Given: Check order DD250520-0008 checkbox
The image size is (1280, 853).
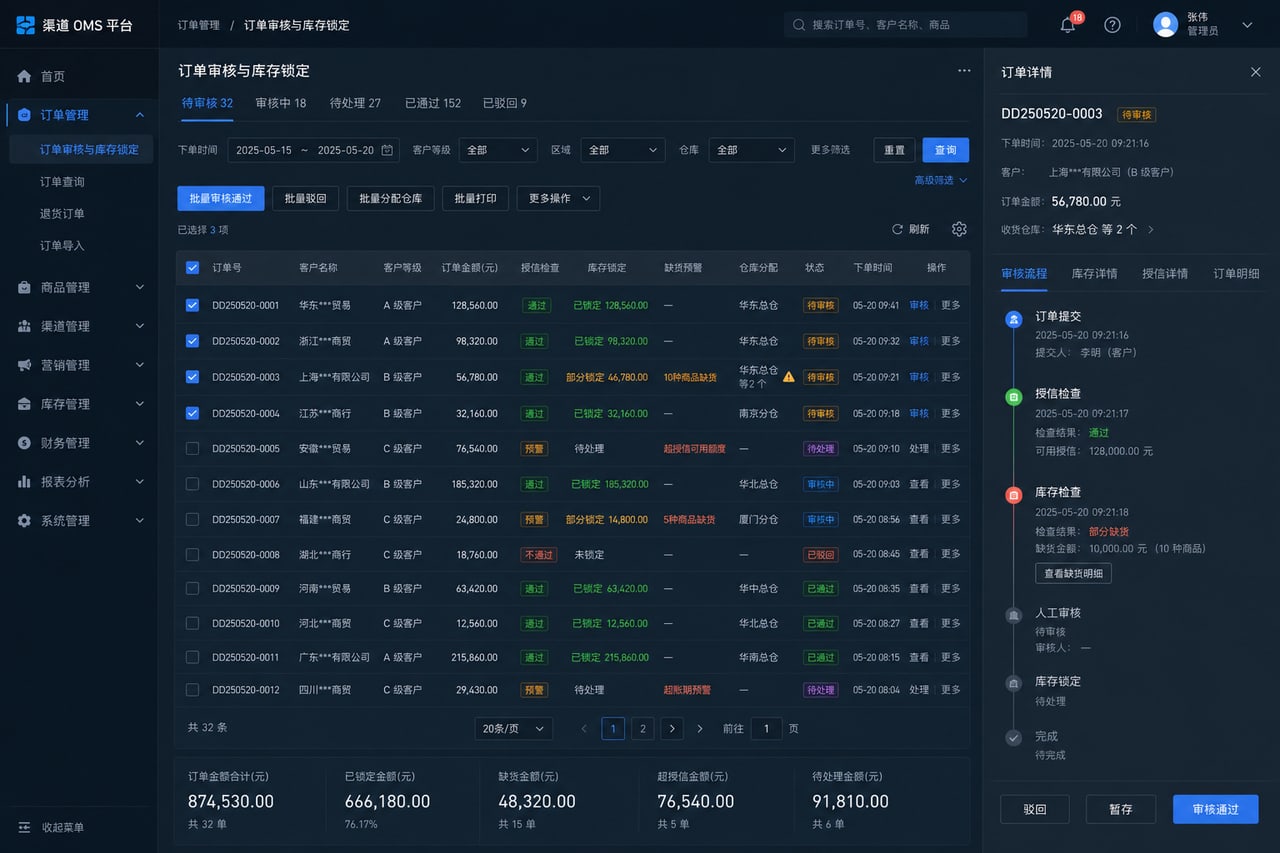Looking at the screenshot, I should (x=192, y=554).
